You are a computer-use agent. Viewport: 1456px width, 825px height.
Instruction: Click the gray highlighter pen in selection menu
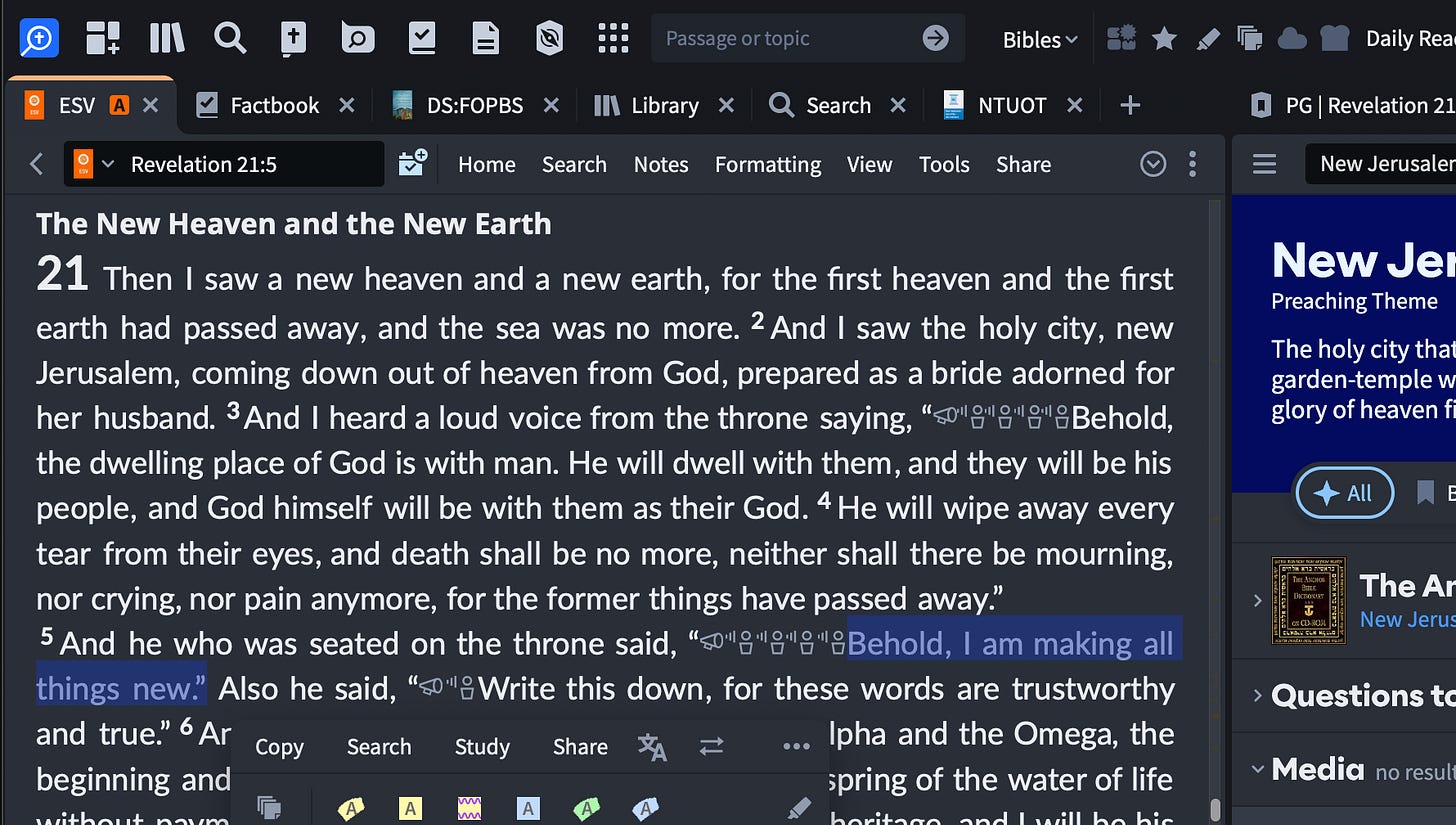coord(798,808)
